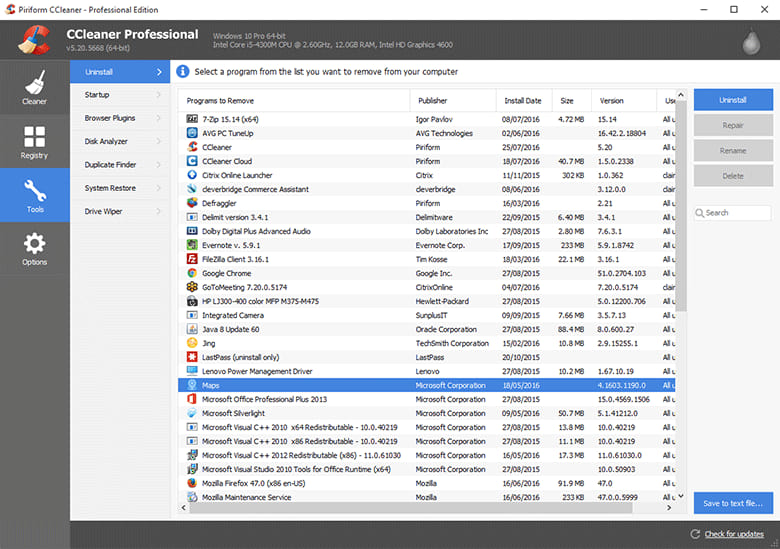Expand the Startup tools chevron
Viewport: 780px width, 549px height.
159,94
